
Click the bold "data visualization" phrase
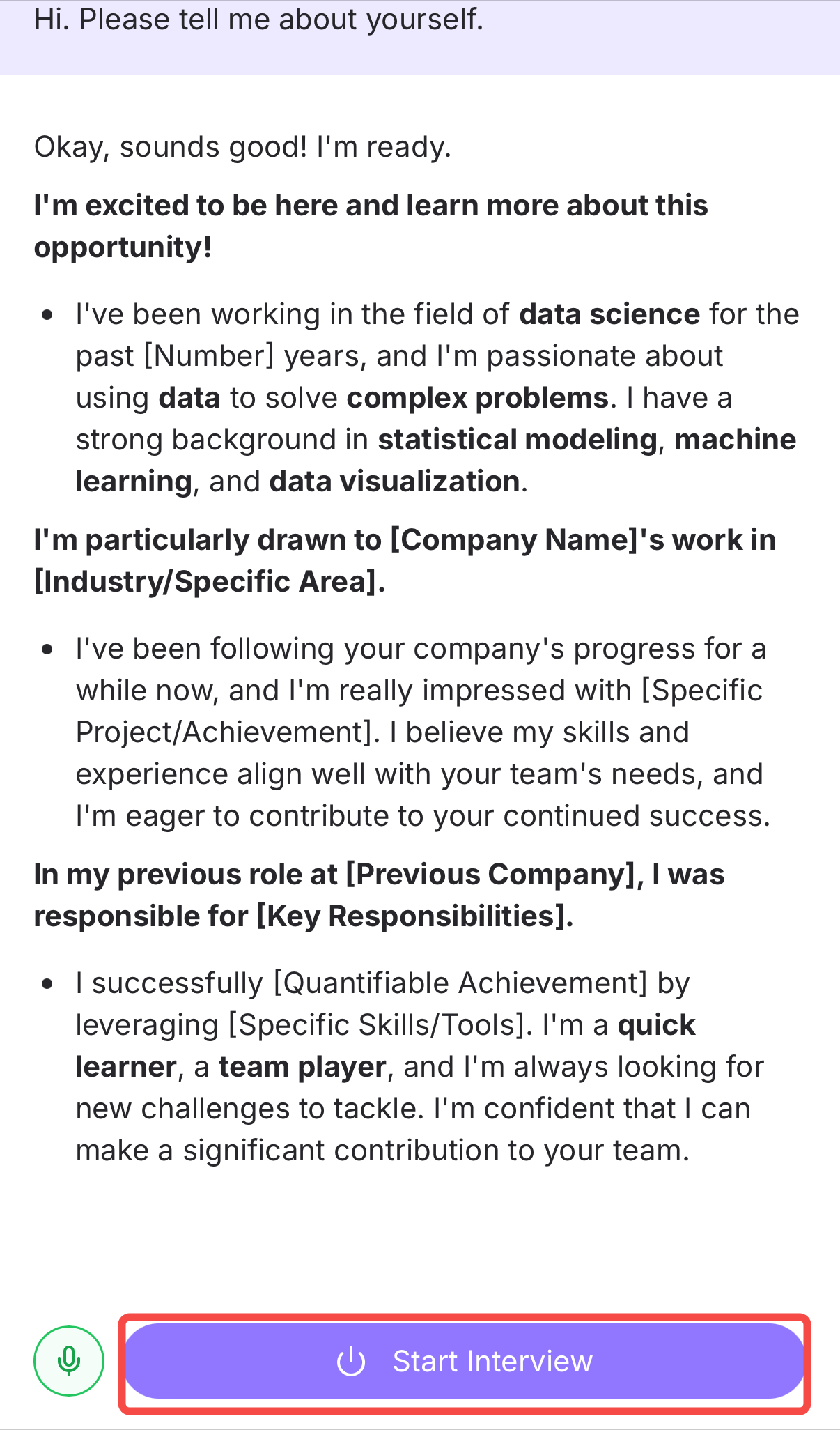click(x=394, y=482)
